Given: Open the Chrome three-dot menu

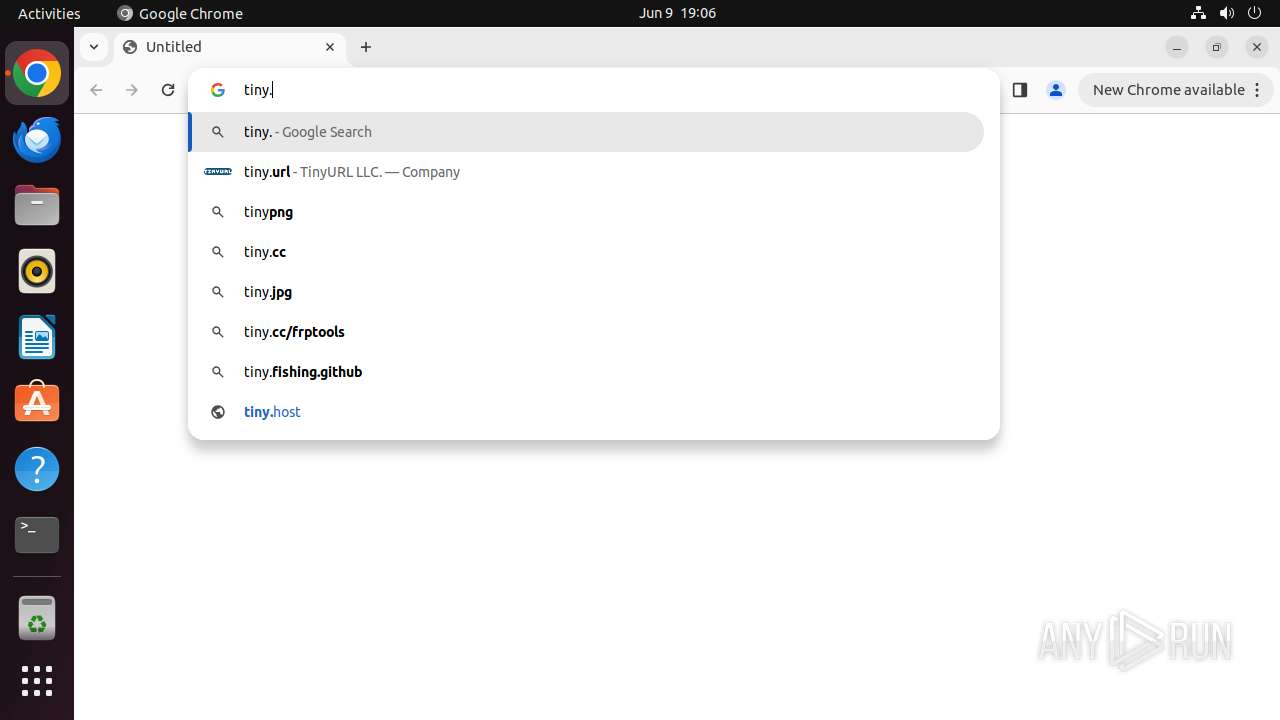Looking at the screenshot, I should [1257, 90].
